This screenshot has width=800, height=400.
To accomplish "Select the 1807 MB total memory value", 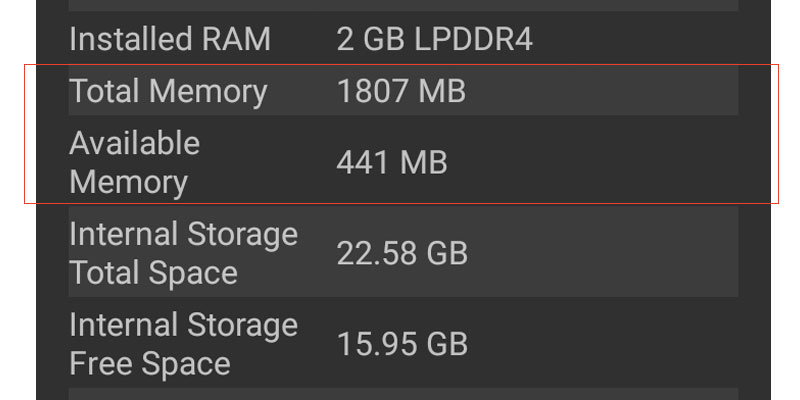I will point(401,91).
